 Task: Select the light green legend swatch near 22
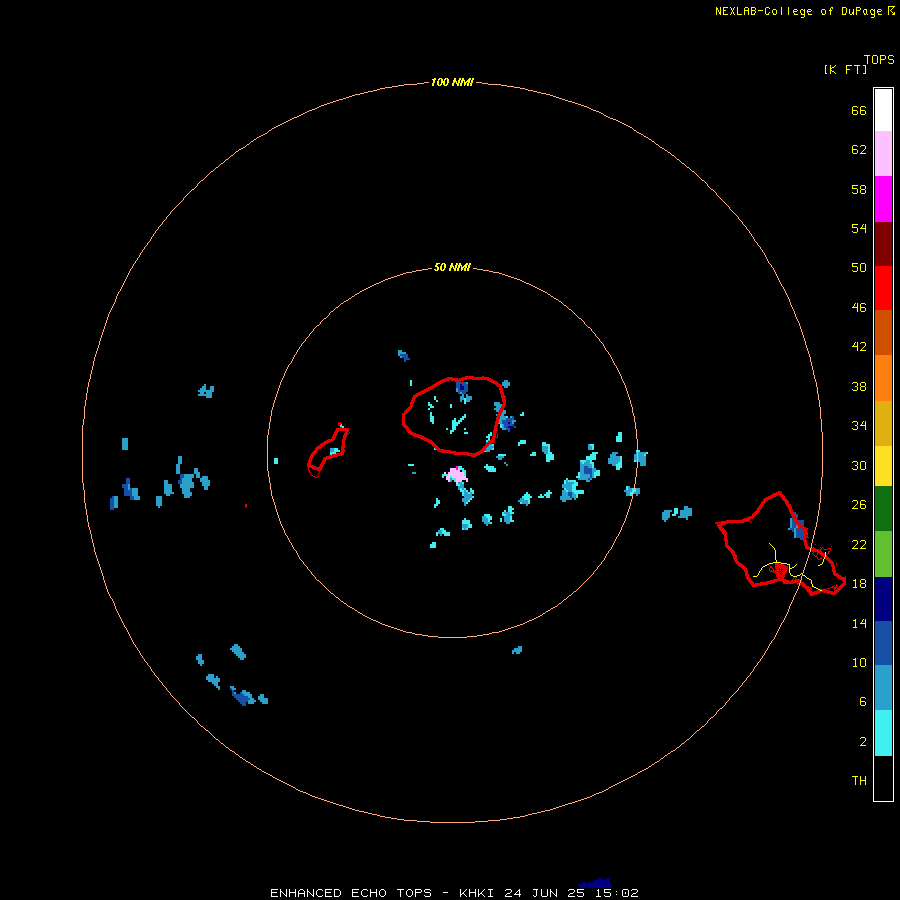tap(883, 554)
